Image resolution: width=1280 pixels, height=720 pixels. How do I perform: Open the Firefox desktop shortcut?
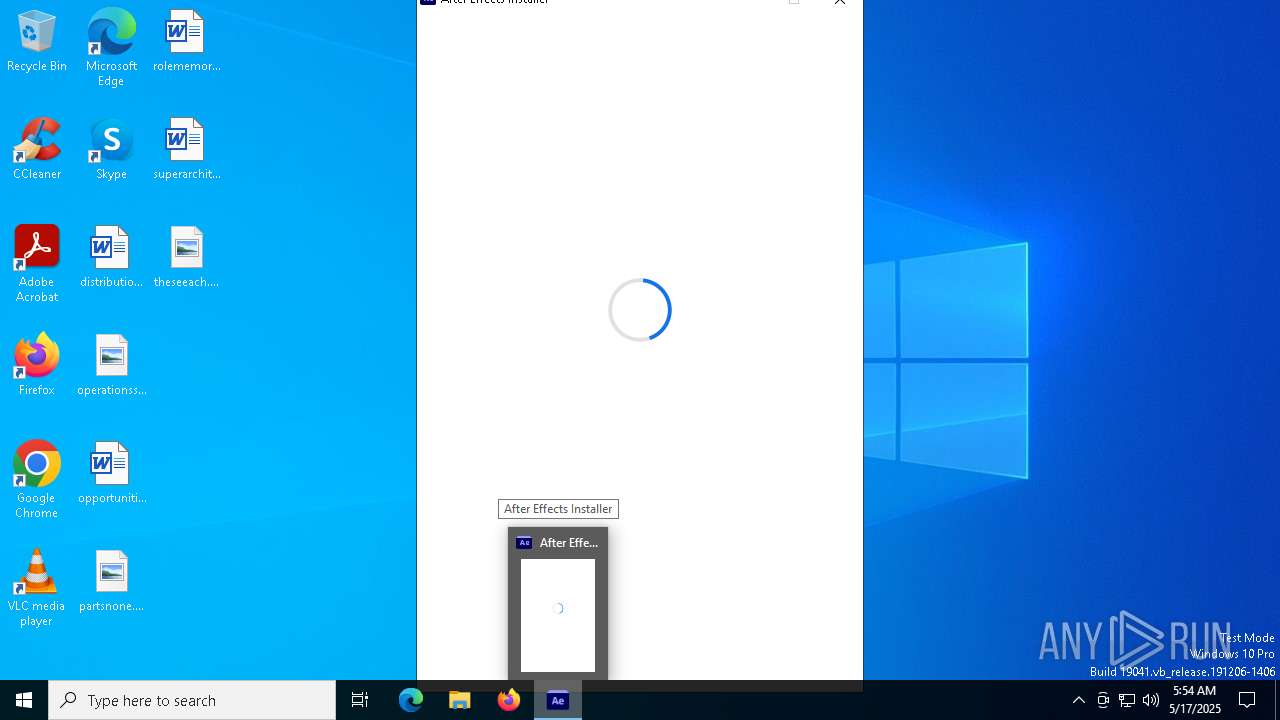coord(37,366)
